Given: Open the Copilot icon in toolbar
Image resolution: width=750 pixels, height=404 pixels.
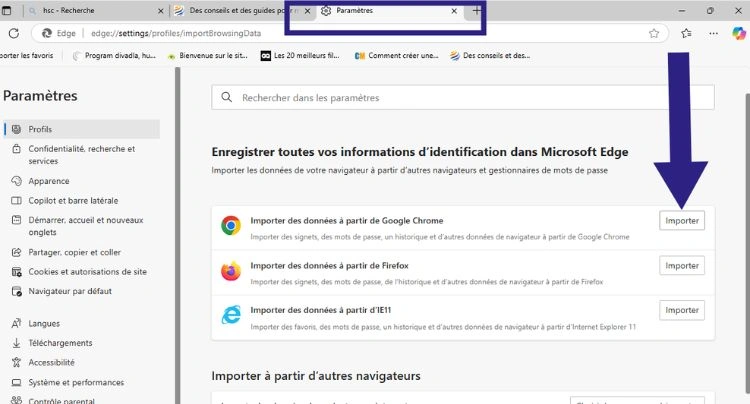Looking at the screenshot, I should 739,33.
